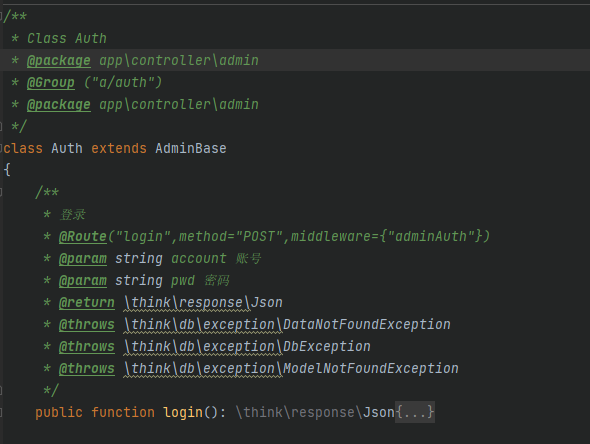Click middleware={"adminAuth"} in the Route annotation
The height and width of the screenshot is (444, 590).
click(386, 236)
